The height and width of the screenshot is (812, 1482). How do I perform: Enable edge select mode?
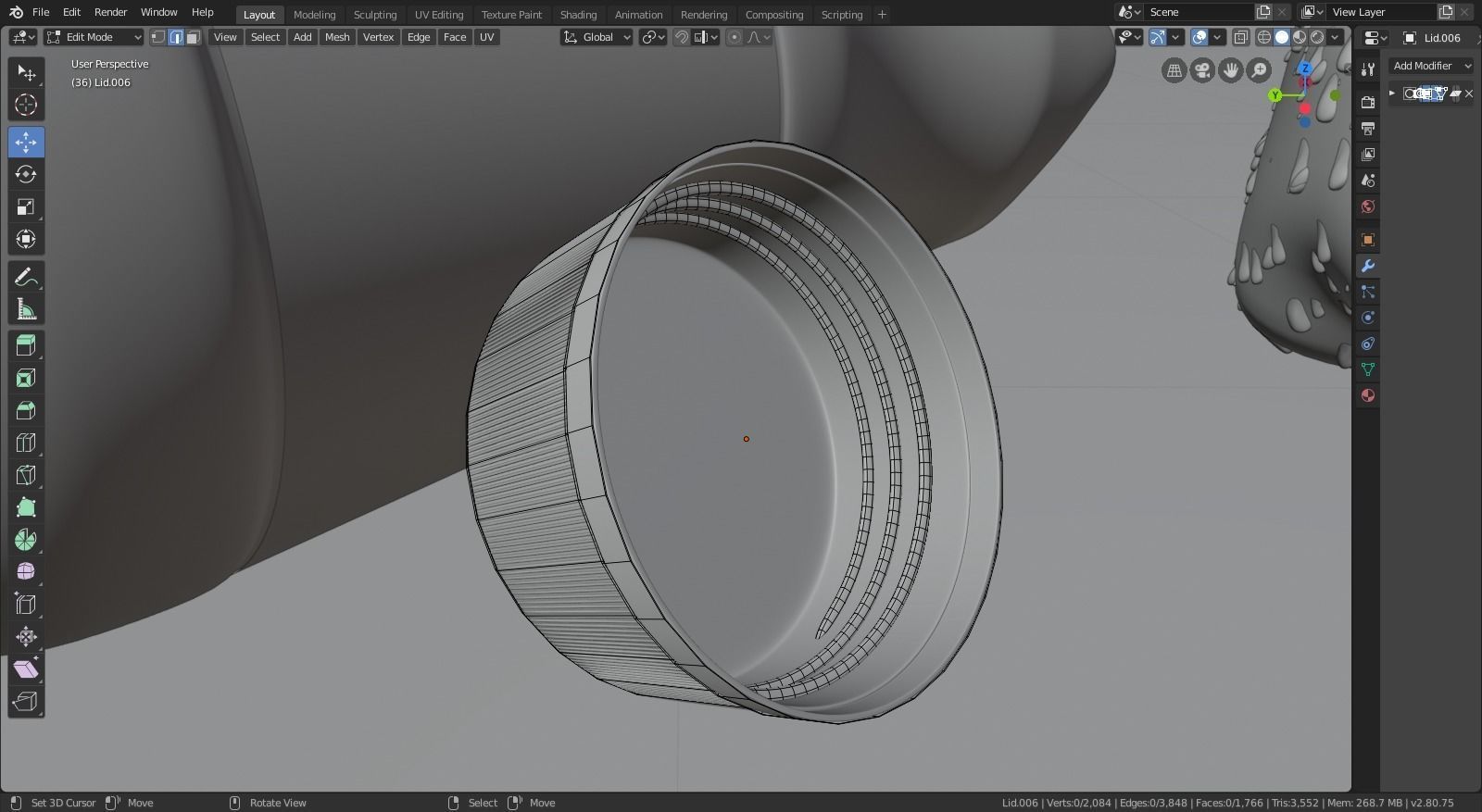tap(176, 37)
